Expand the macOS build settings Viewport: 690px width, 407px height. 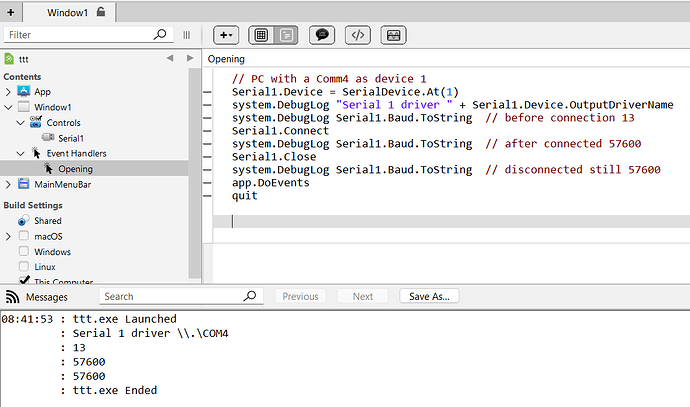point(8,237)
